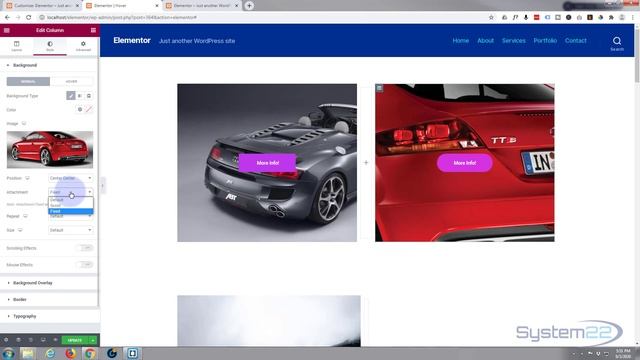The height and width of the screenshot is (360, 640).
Task: Open Chrome from the taskbar
Action: [90, 353]
